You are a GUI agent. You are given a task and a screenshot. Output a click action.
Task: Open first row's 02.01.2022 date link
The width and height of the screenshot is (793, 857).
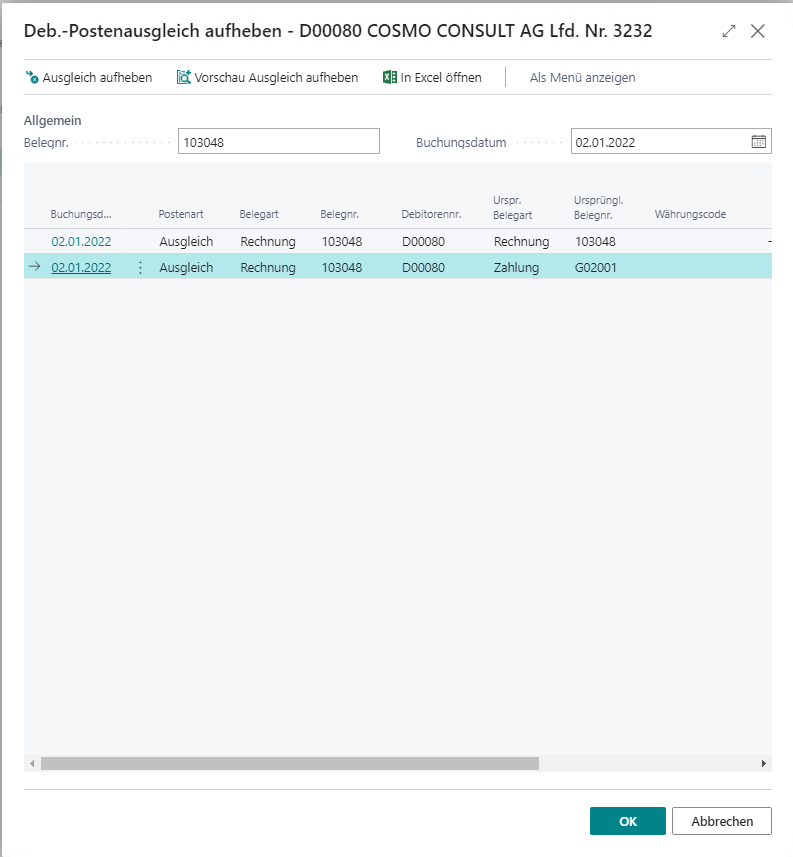point(81,241)
